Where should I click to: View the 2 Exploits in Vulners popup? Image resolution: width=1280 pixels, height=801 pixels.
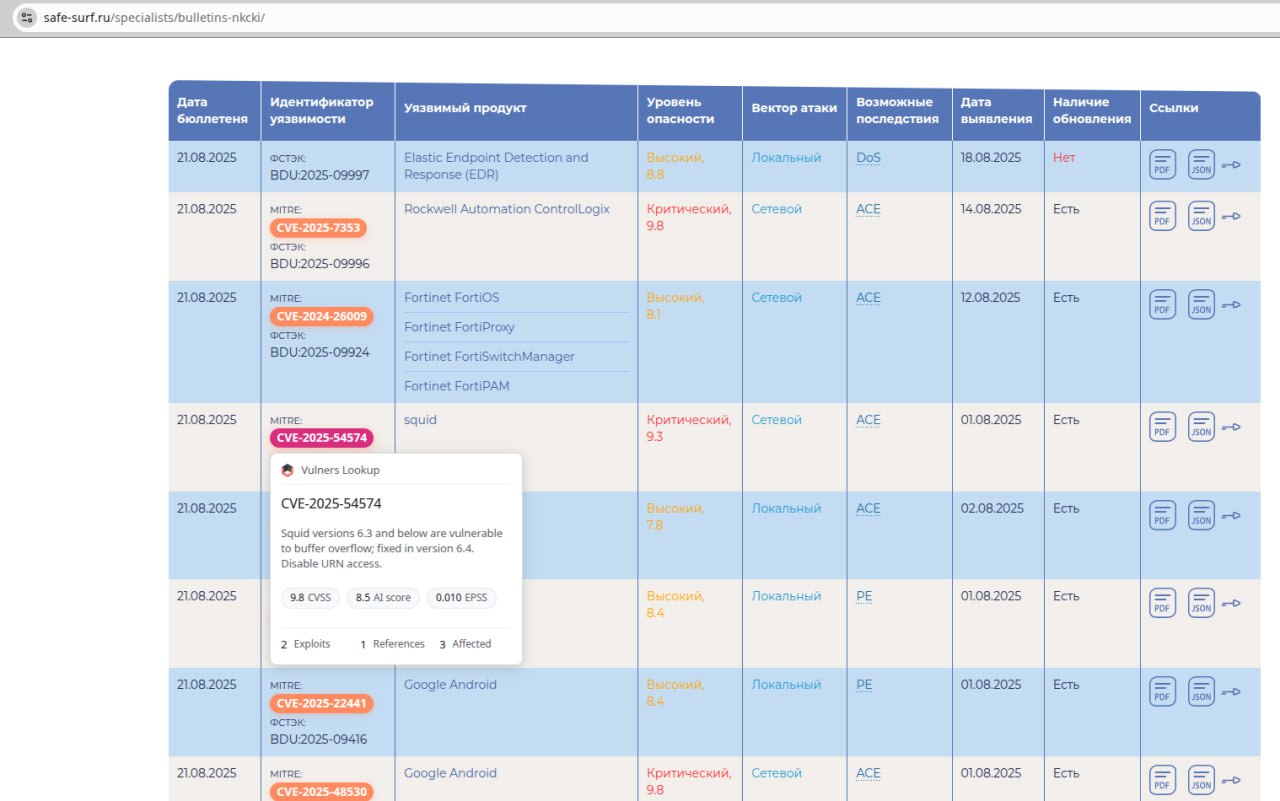(305, 644)
